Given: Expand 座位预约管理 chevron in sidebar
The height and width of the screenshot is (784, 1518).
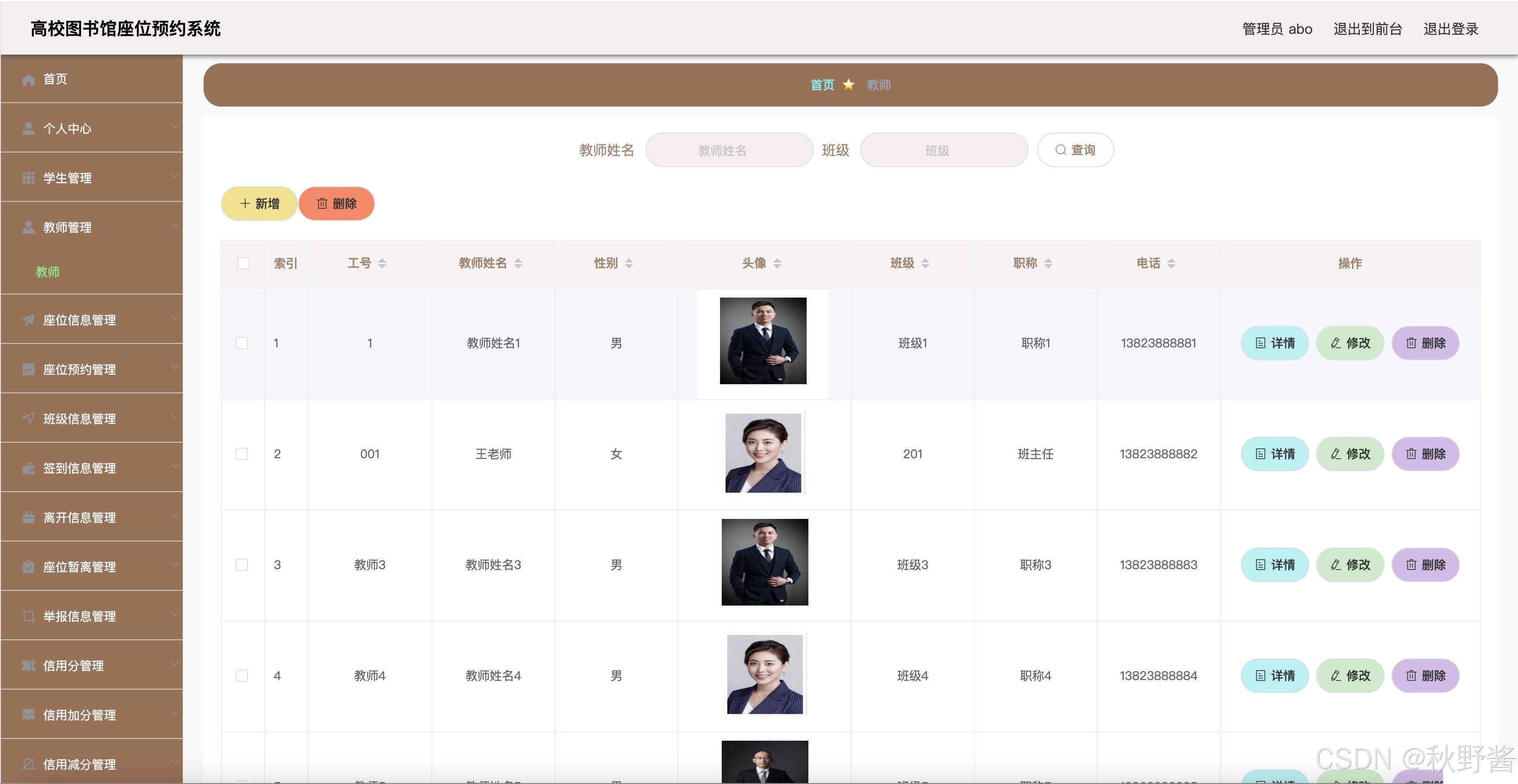Looking at the screenshot, I should [175, 368].
